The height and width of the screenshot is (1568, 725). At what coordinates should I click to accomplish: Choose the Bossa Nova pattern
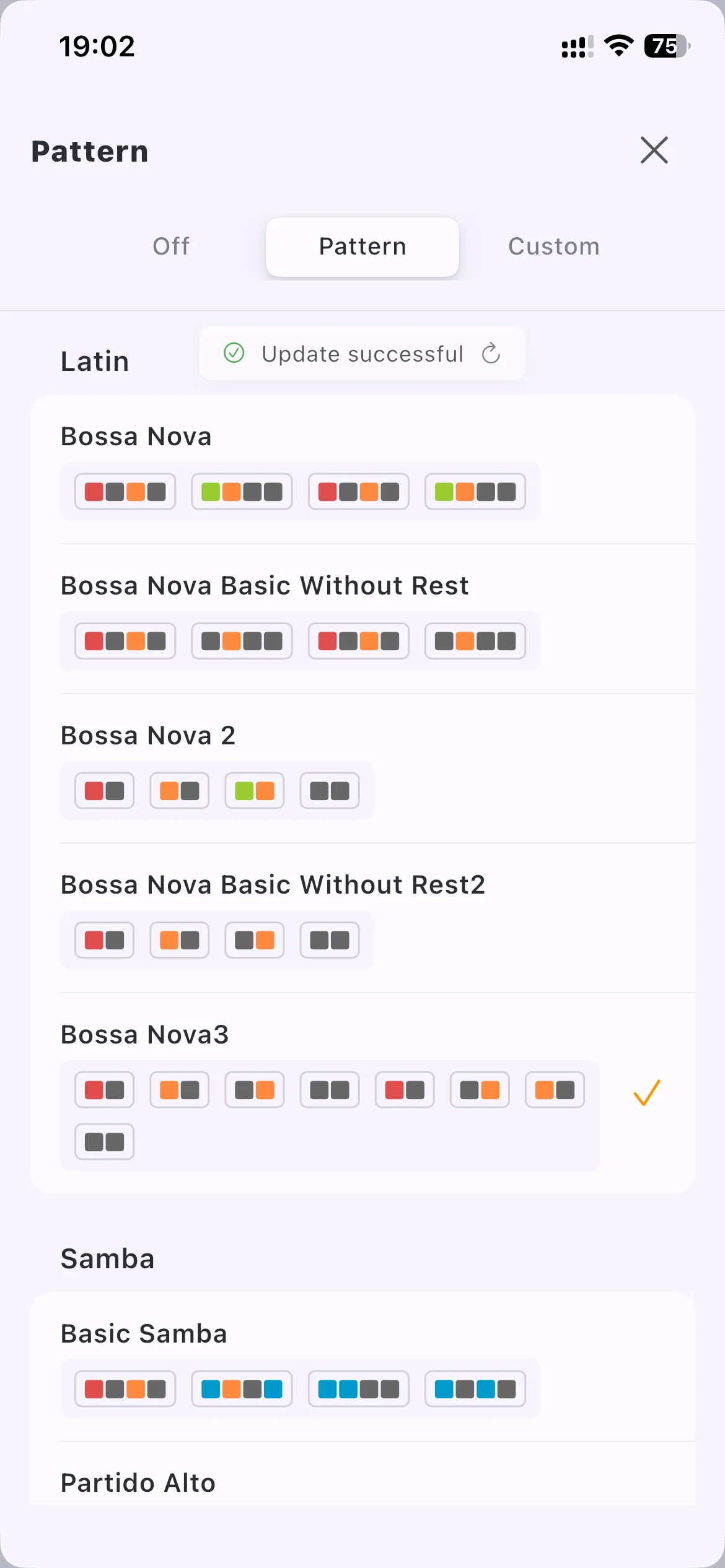[x=362, y=471]
